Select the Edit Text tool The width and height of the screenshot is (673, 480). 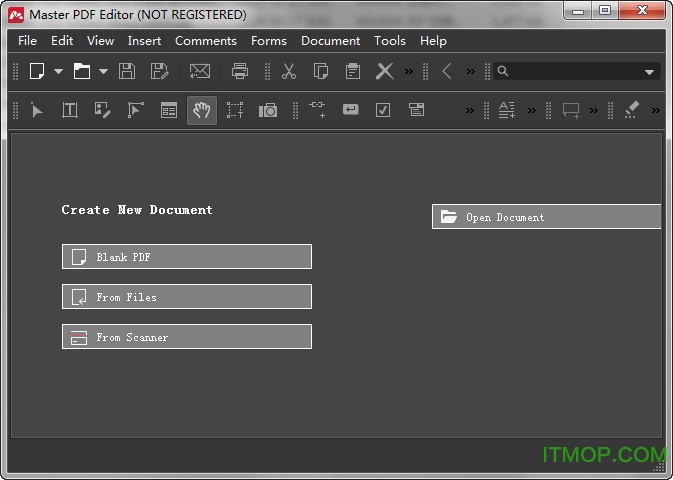[x=70, y=110]
